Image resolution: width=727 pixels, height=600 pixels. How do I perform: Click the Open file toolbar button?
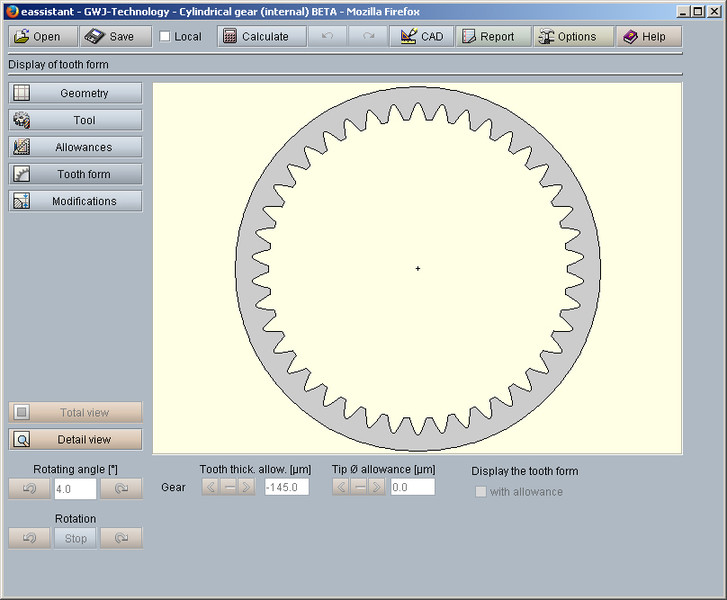pyautogui.click(x=38, y=36)
